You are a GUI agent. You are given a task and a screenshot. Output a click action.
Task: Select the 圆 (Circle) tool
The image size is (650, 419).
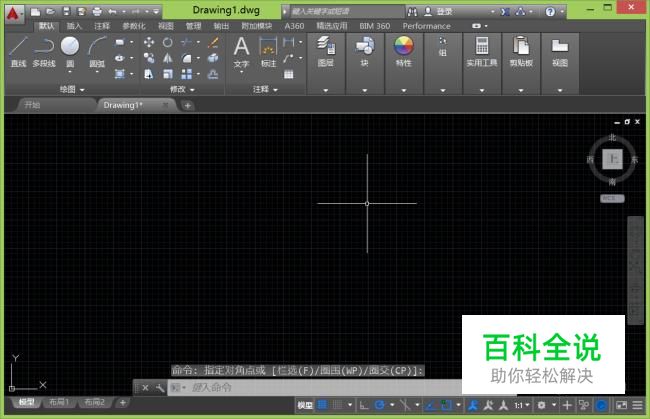coord(70,51)
